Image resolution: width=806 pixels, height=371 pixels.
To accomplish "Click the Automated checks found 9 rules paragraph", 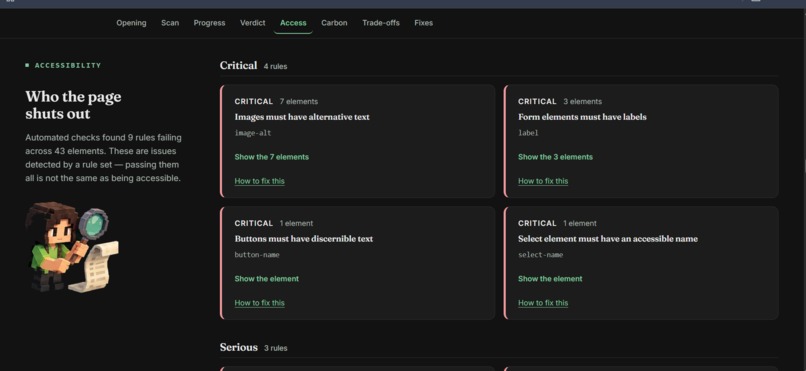I will (x=103, y=158).
